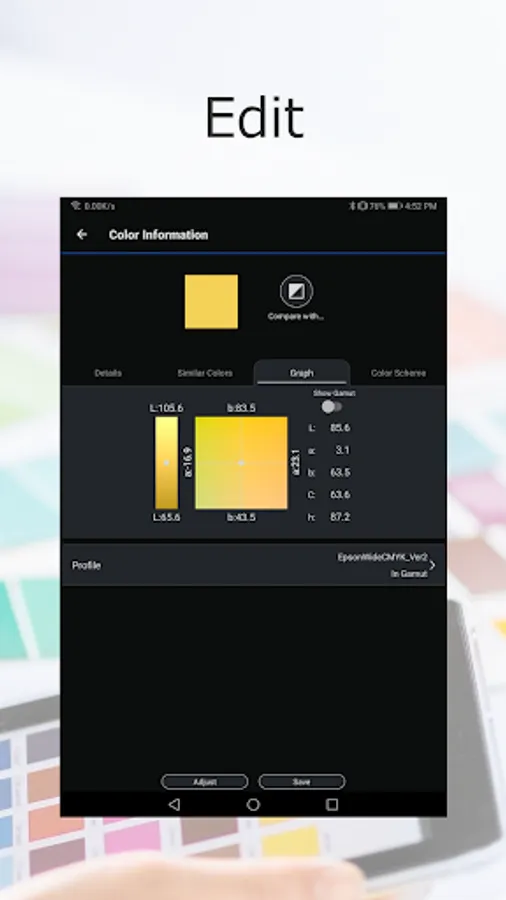Click the battery icon in status bar

(x=395, y=205)
